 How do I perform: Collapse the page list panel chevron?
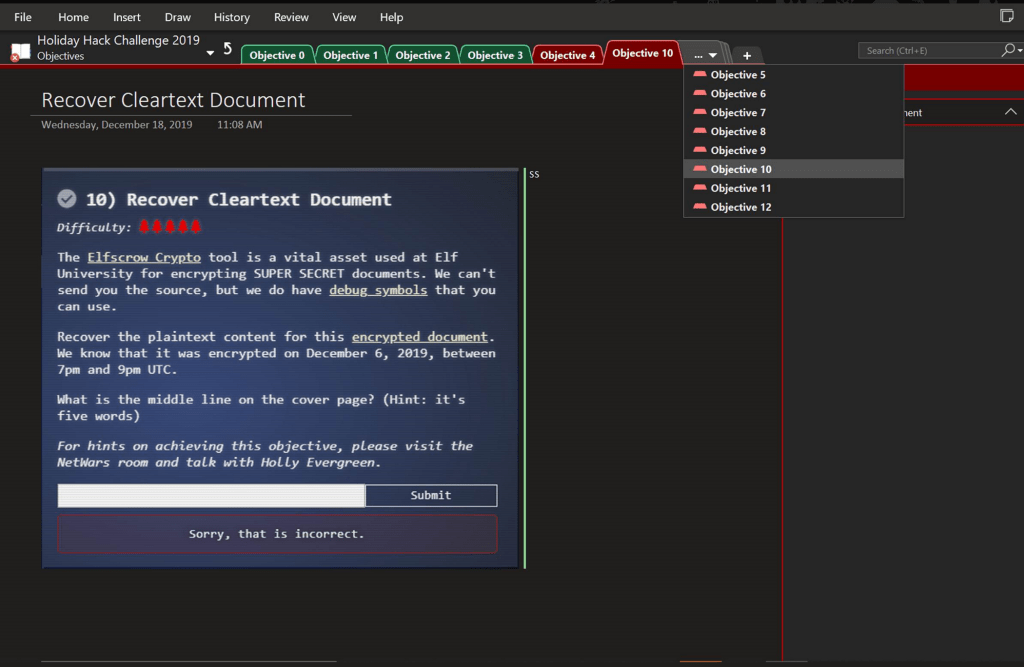point(1010,112)
